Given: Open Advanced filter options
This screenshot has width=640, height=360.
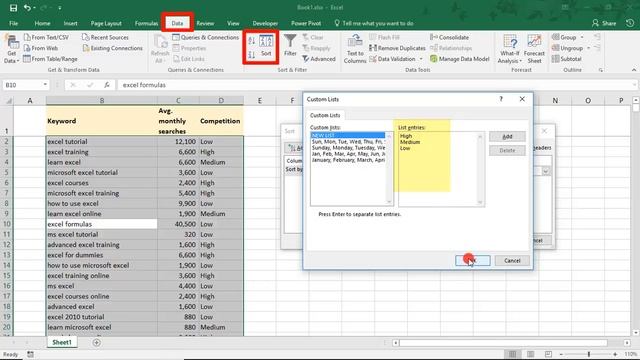Looking at the screenshot, I should [319, 59].
